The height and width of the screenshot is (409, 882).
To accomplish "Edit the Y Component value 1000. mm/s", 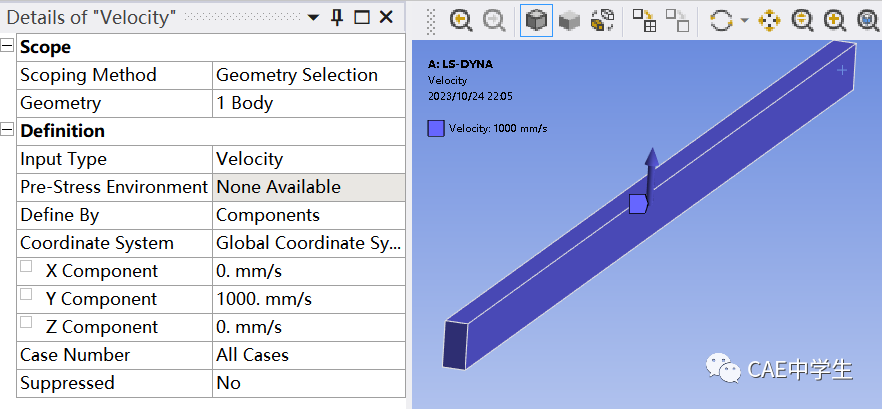I will (x=309, y=299).
